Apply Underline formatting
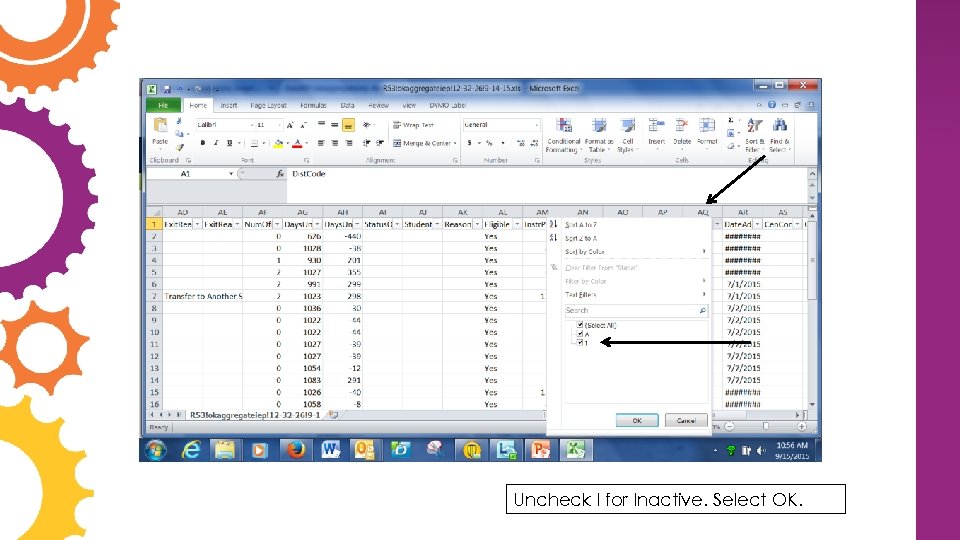Image resolution: width=960 pixels, height=540 pixels. coord(230,143)
